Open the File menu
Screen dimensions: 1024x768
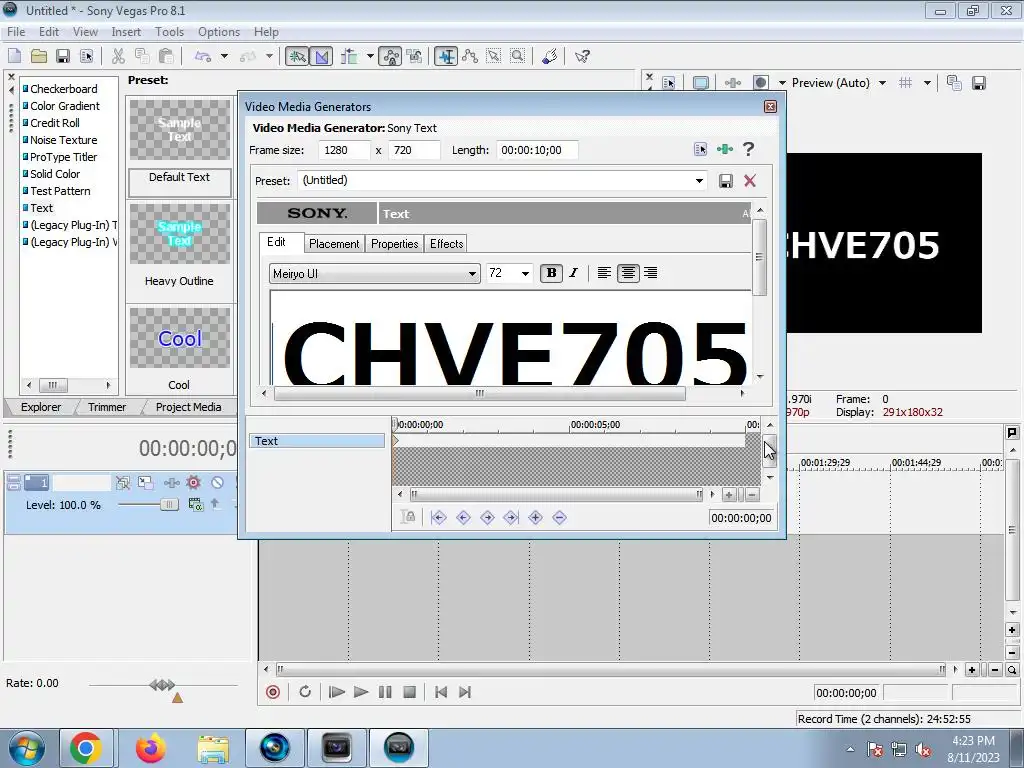click(16, 31)
